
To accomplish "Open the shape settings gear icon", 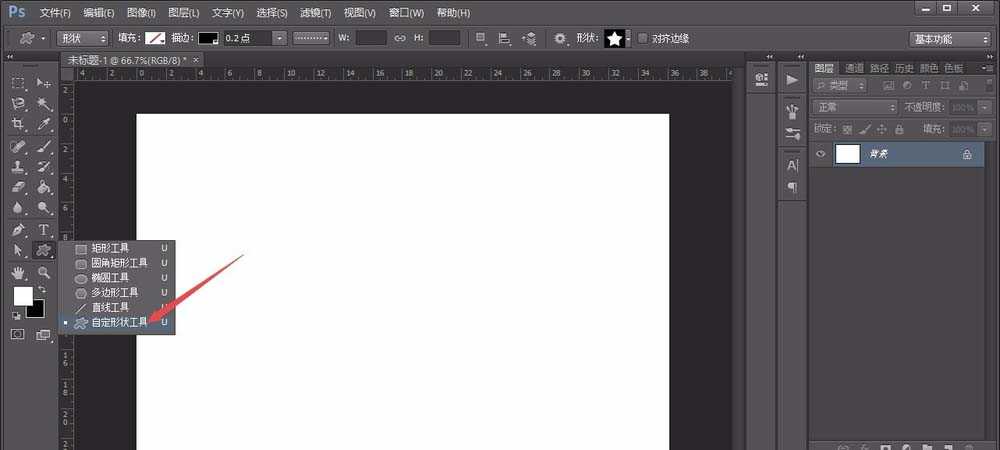I will (560, 38).
